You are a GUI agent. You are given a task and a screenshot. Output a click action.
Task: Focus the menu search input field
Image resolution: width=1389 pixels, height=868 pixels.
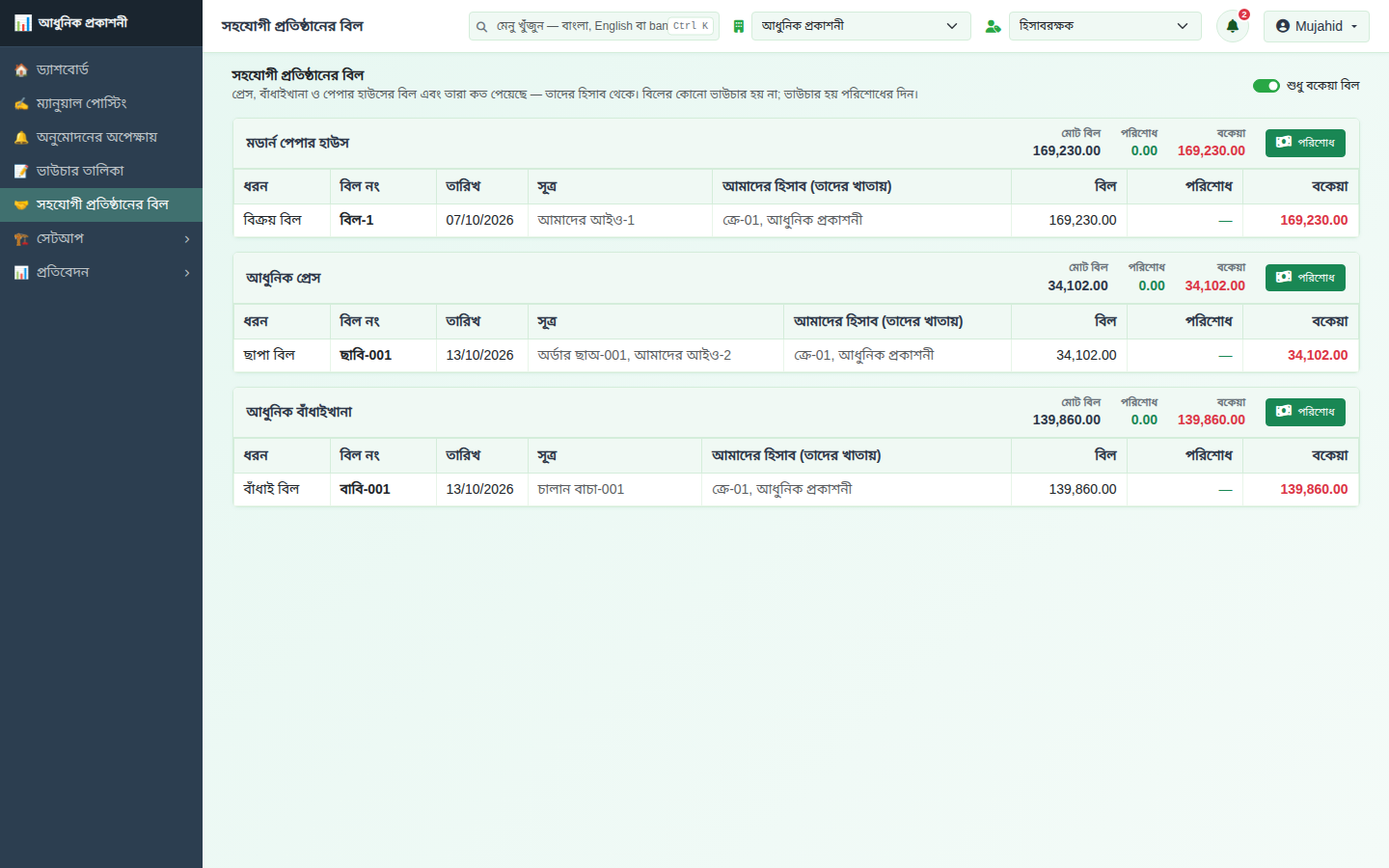pos(594,26)
